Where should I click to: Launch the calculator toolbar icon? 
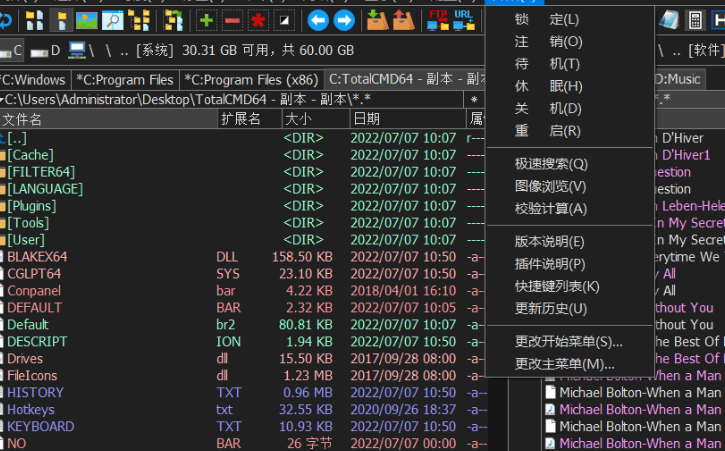click(695, 20)
